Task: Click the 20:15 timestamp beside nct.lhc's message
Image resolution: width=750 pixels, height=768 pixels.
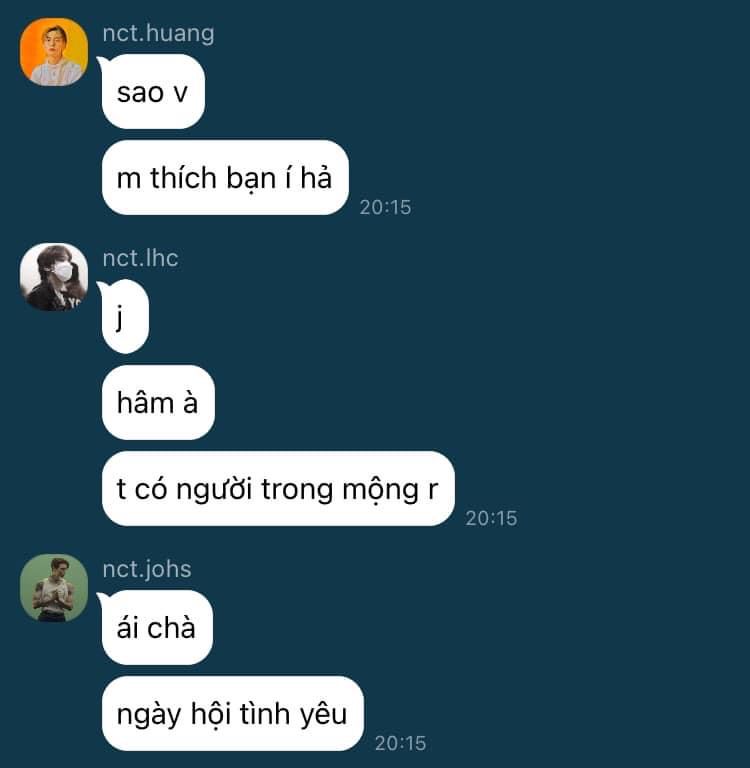Action: (491, 518)
